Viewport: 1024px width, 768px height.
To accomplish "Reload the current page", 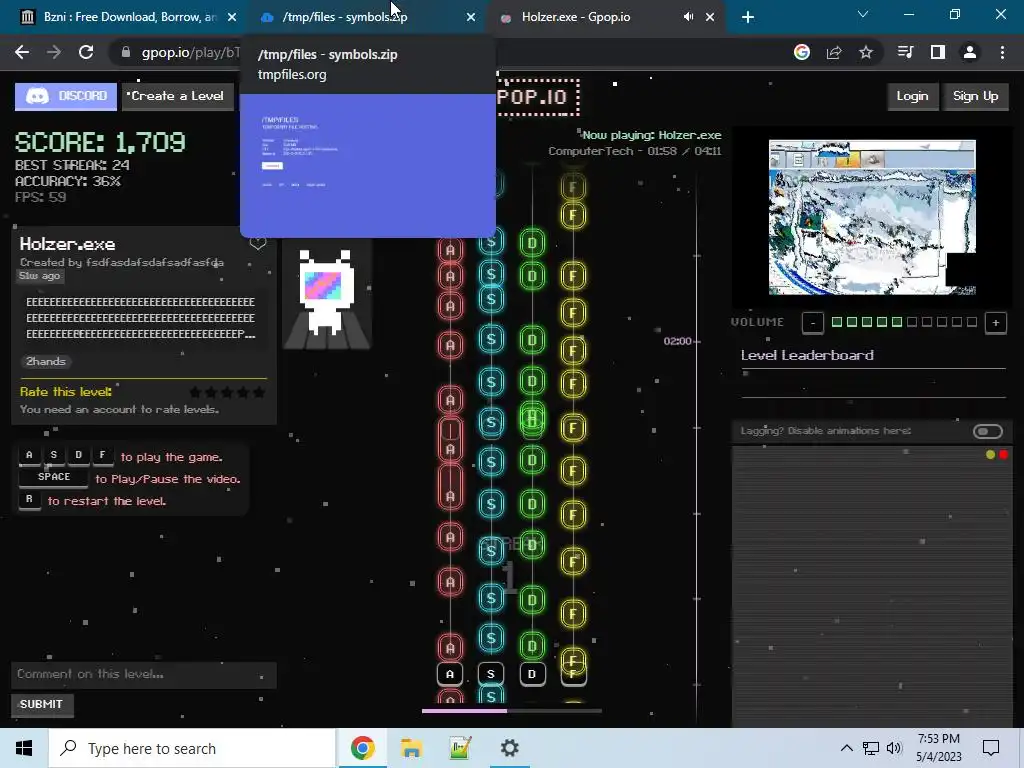I will (86, 52).
